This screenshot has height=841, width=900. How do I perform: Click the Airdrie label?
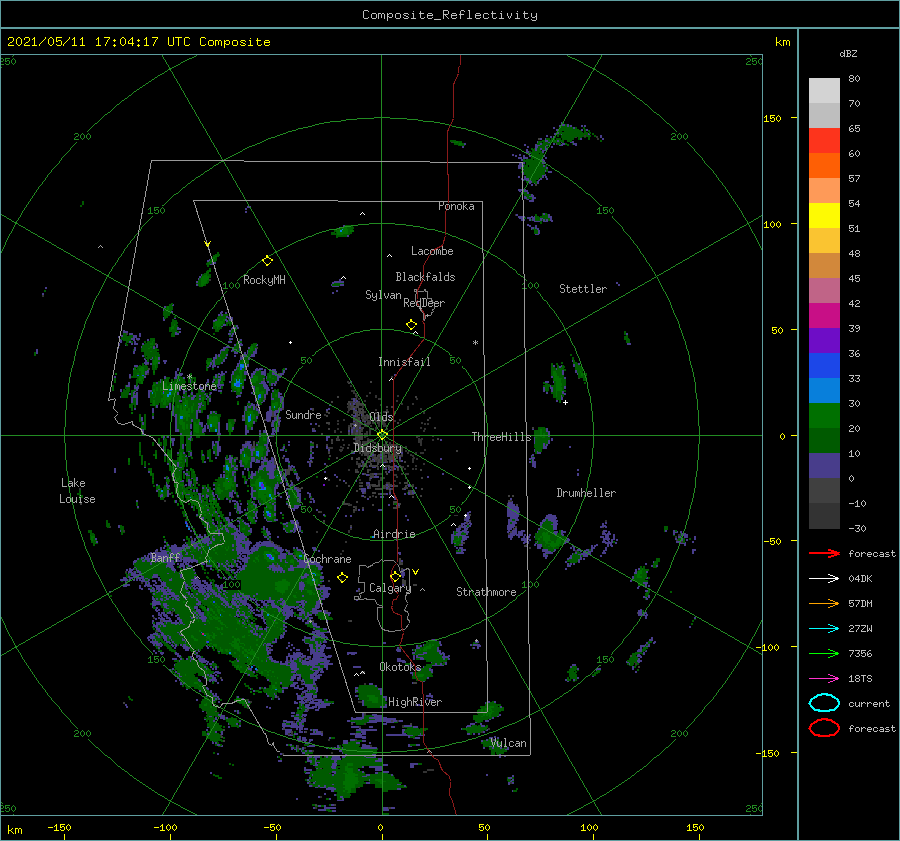[394, 534]
